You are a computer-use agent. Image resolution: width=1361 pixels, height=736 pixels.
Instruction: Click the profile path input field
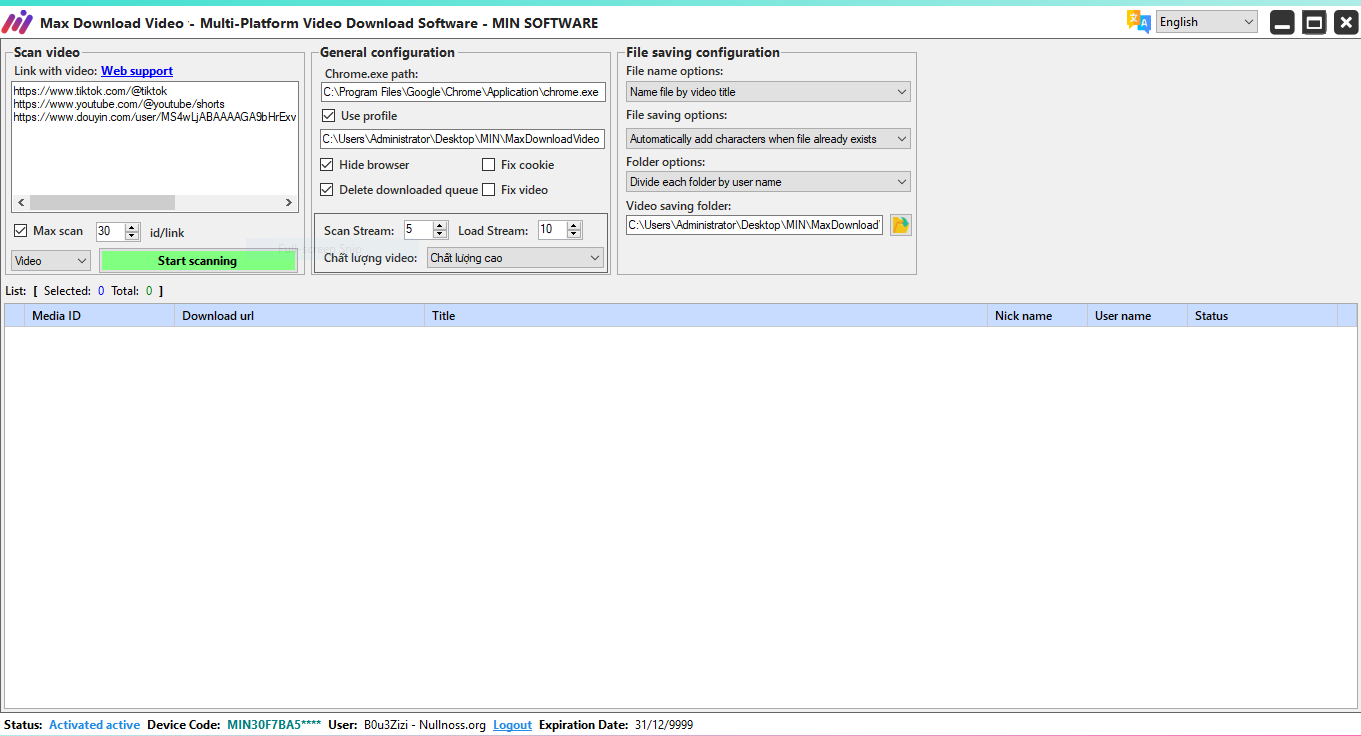tap(463, 139)
